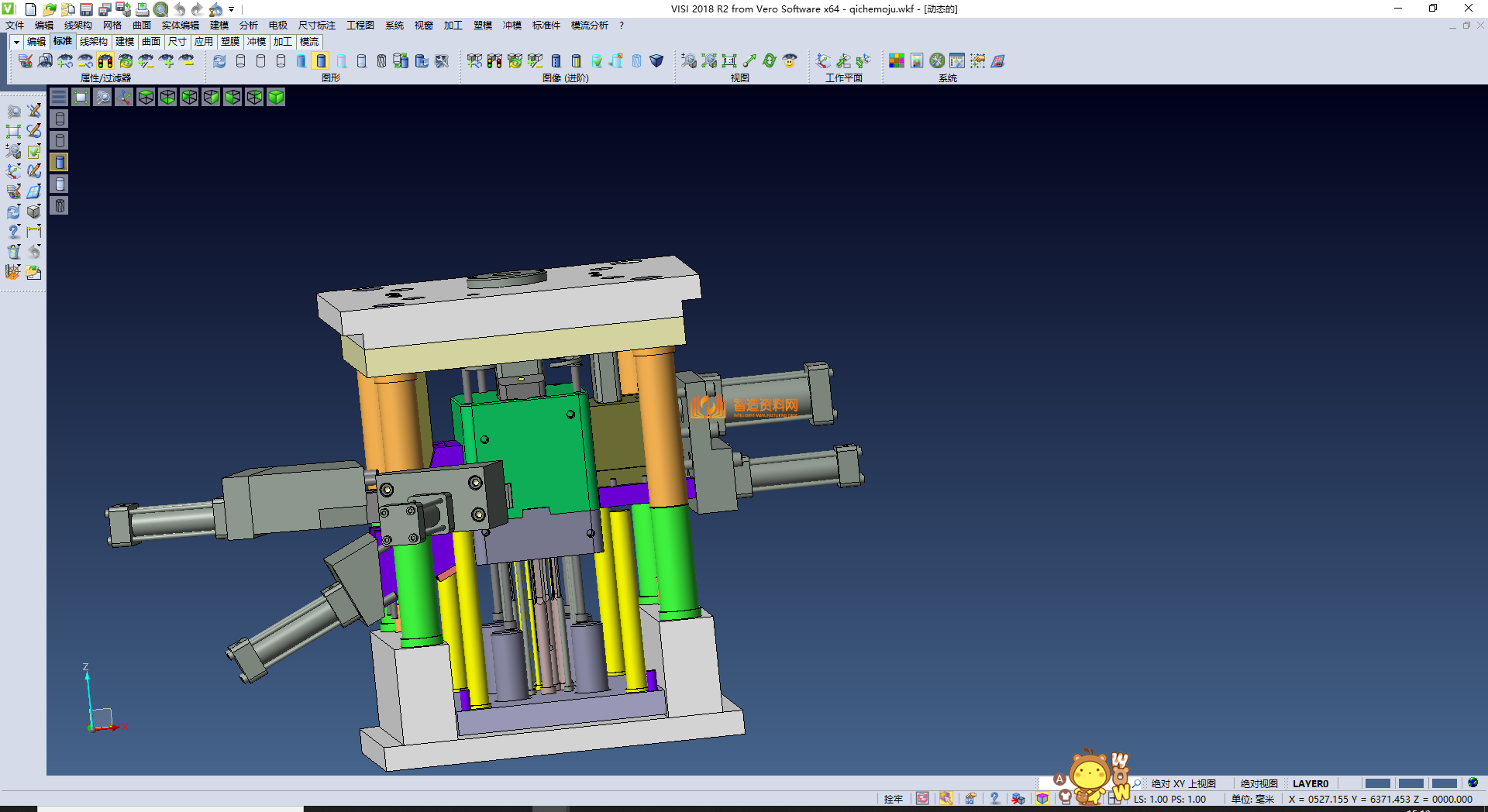Click the first blue color swatch in status bar
The image size is (1488, 812).
[x=1377, y=783]
